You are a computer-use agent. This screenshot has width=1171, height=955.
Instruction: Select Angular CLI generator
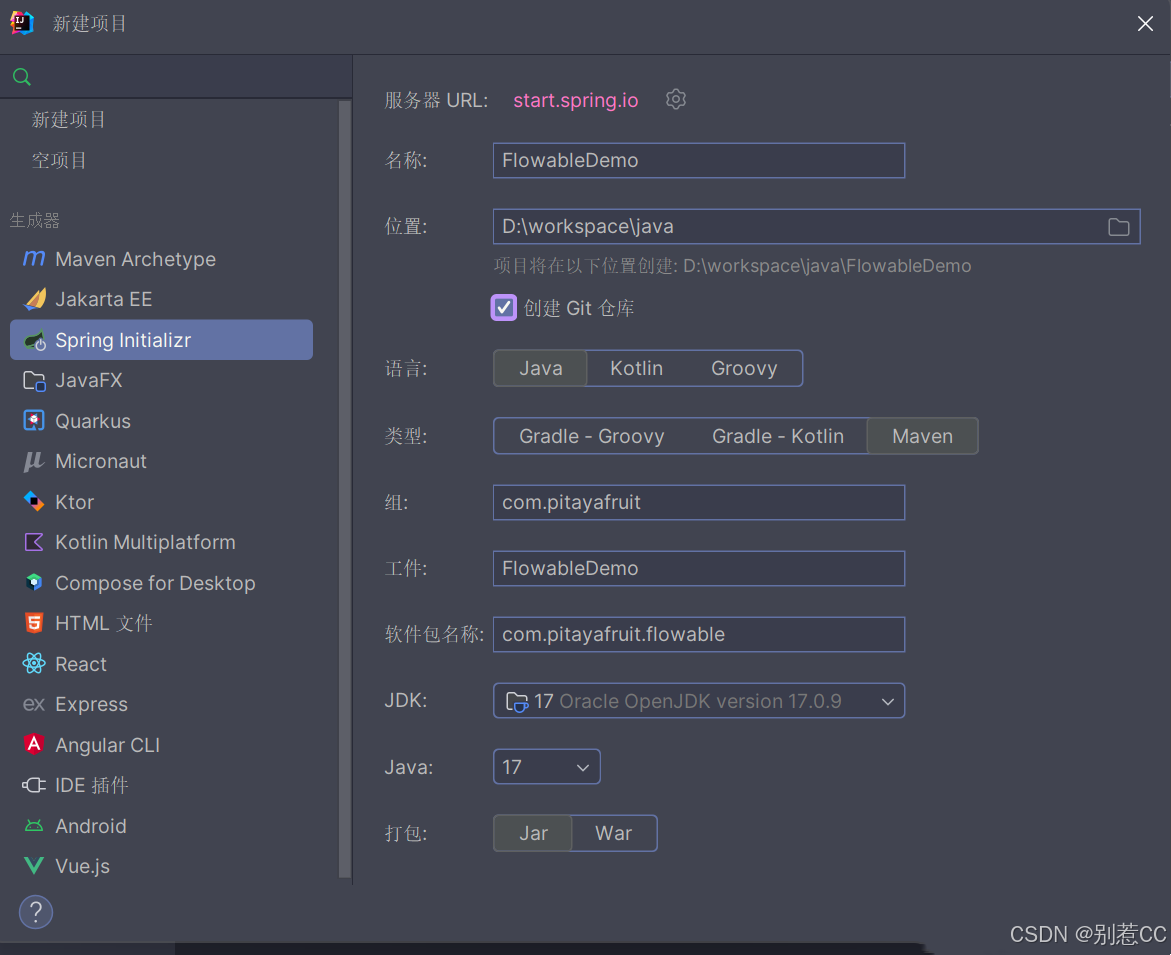click(x=161, y=744)
